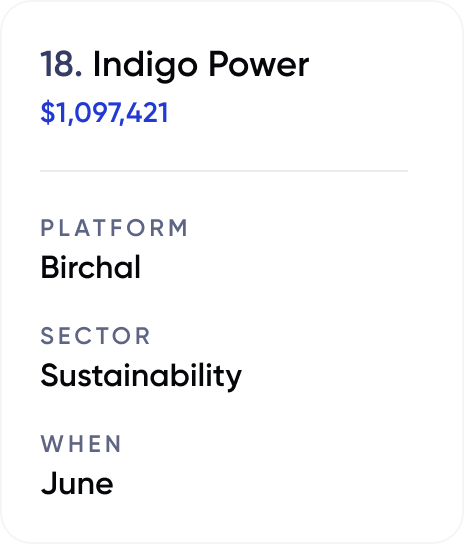Image resolution: width=464 pixels, height=544 pixels.
Task: Click the digits 421 in the amount
Action: 147,112
